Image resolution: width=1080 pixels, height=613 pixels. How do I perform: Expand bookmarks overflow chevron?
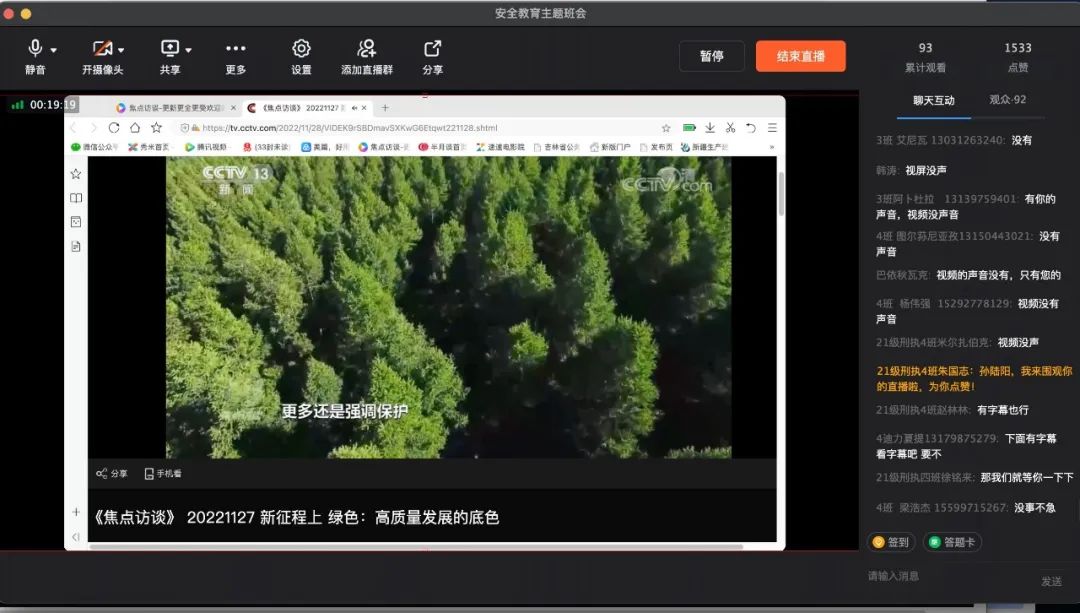click(x=771, y=147)
